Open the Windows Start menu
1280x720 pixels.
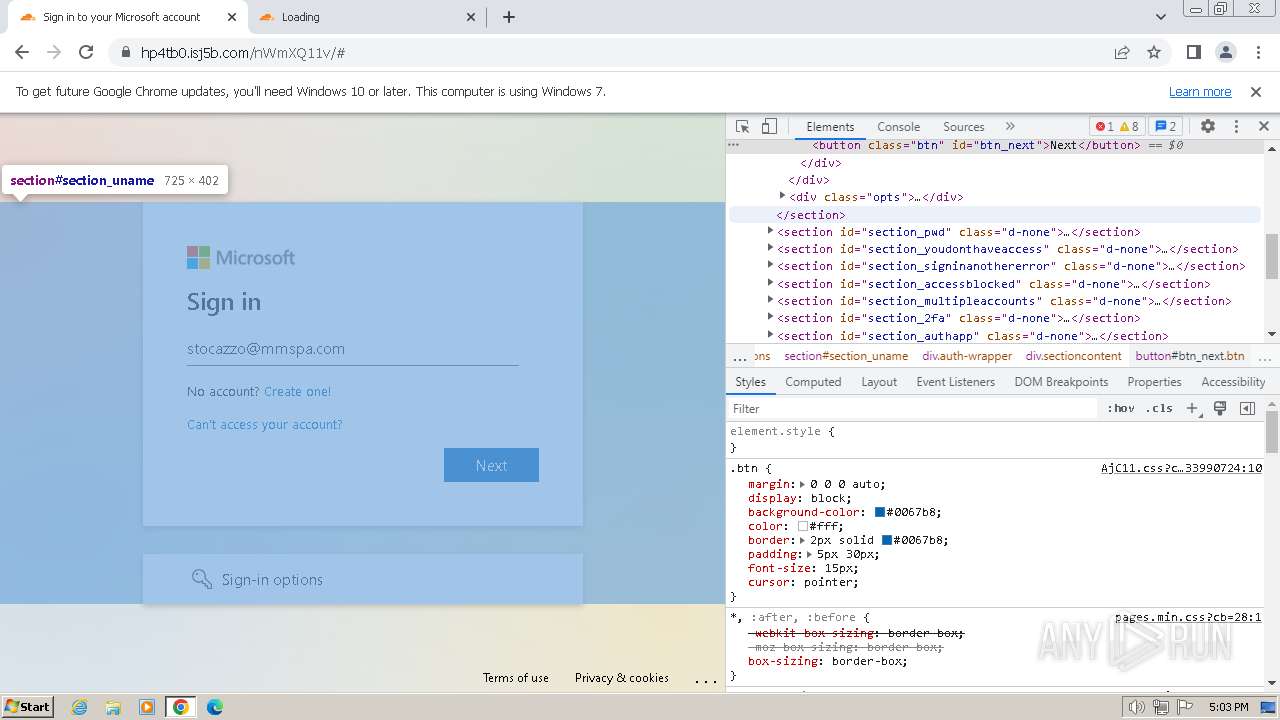pos(28,706)
